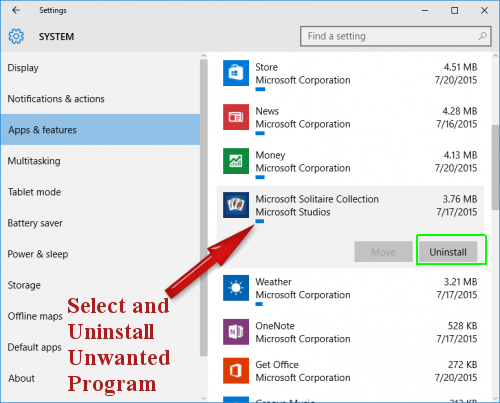The image size is (500, 403).
Task: Click the Microsoft Solitaire Collection icon
Action: coord(236,205)
